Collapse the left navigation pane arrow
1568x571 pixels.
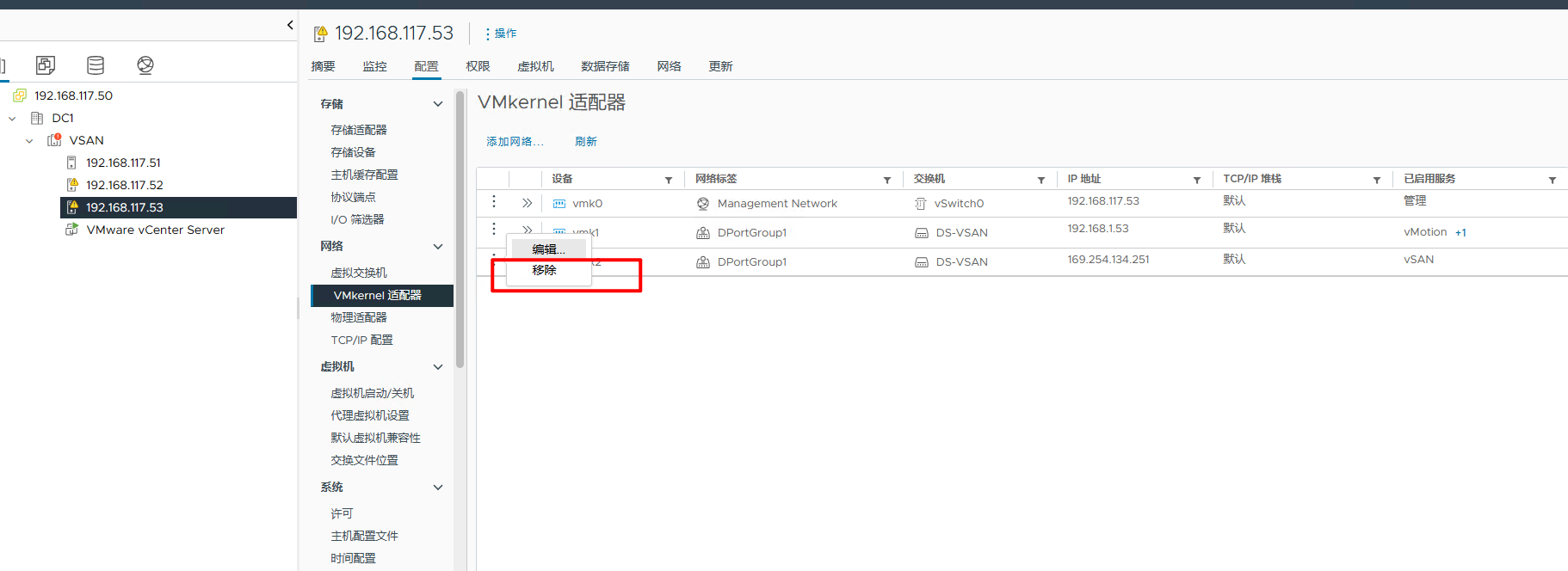pyautogui.click(x=290, y=25)
